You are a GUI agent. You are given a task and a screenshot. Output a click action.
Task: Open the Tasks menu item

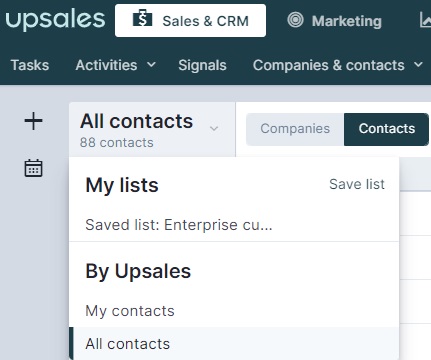pyautogui.click(x=30, y=65)
